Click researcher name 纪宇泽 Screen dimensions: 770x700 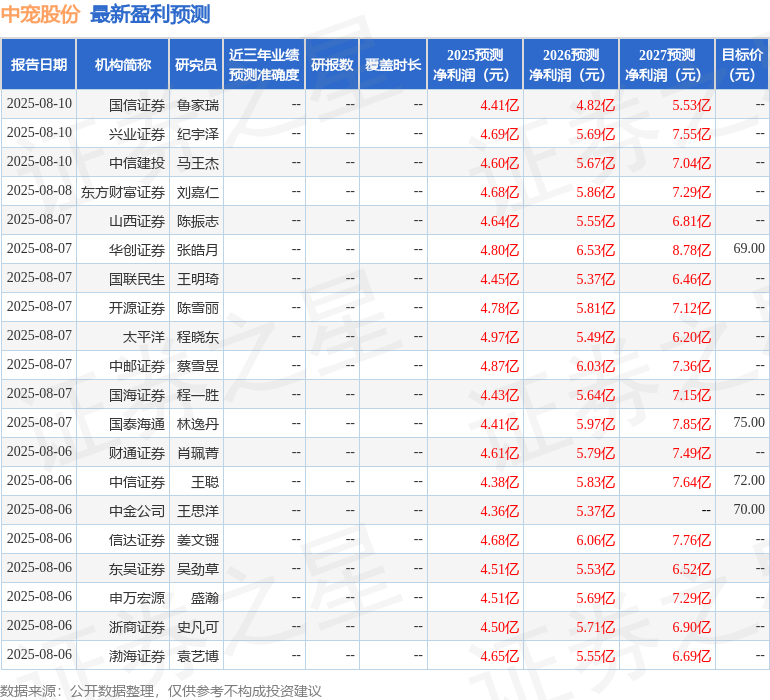197,134
